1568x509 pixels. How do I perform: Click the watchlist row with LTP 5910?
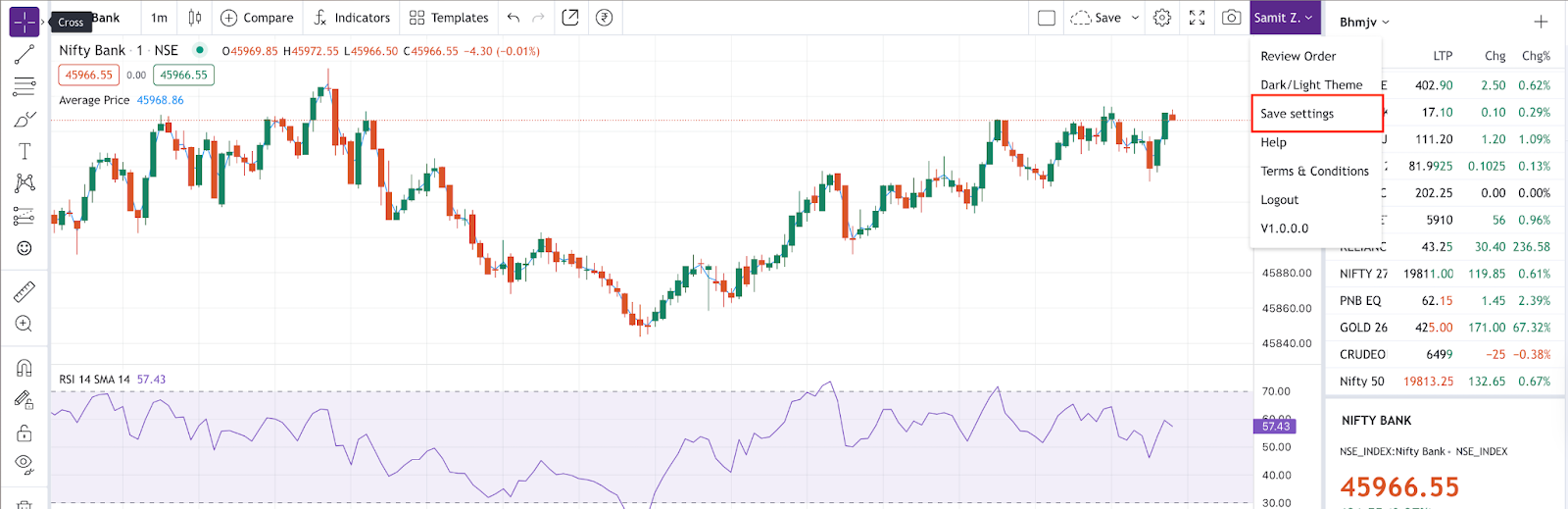pos(1445,220)
